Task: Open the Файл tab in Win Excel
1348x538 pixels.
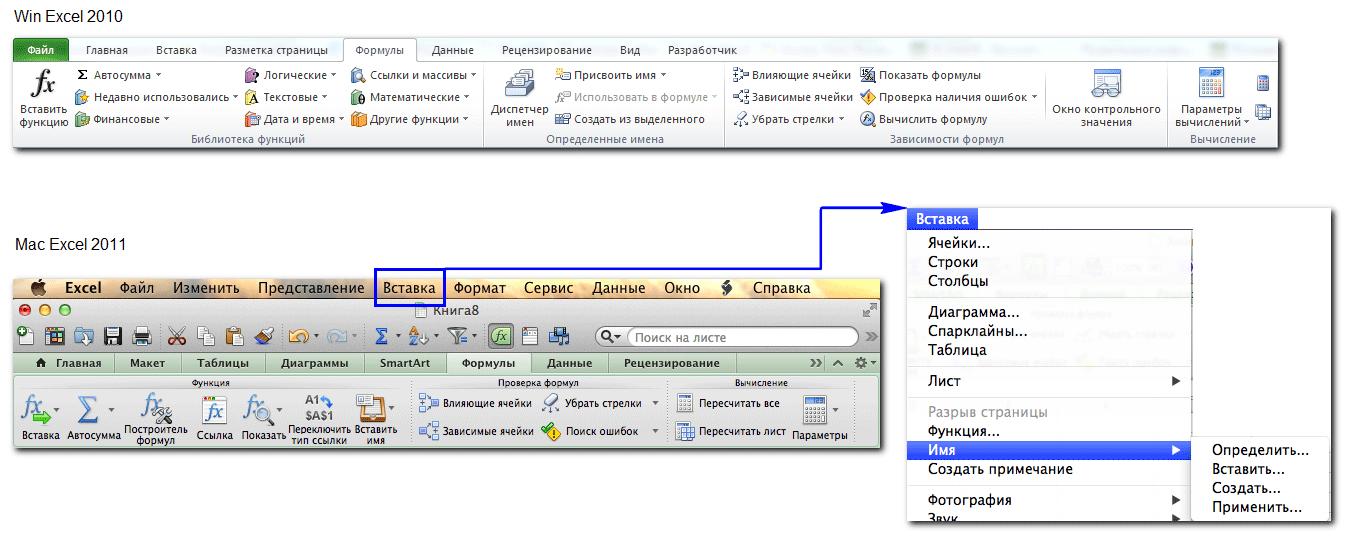Action: 41,49
